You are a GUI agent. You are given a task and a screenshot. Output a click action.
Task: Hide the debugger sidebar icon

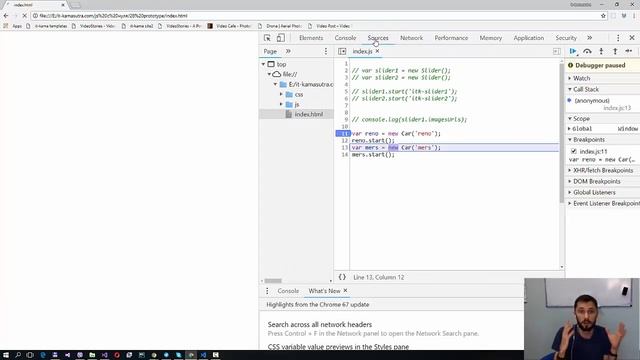click(557, 51)
